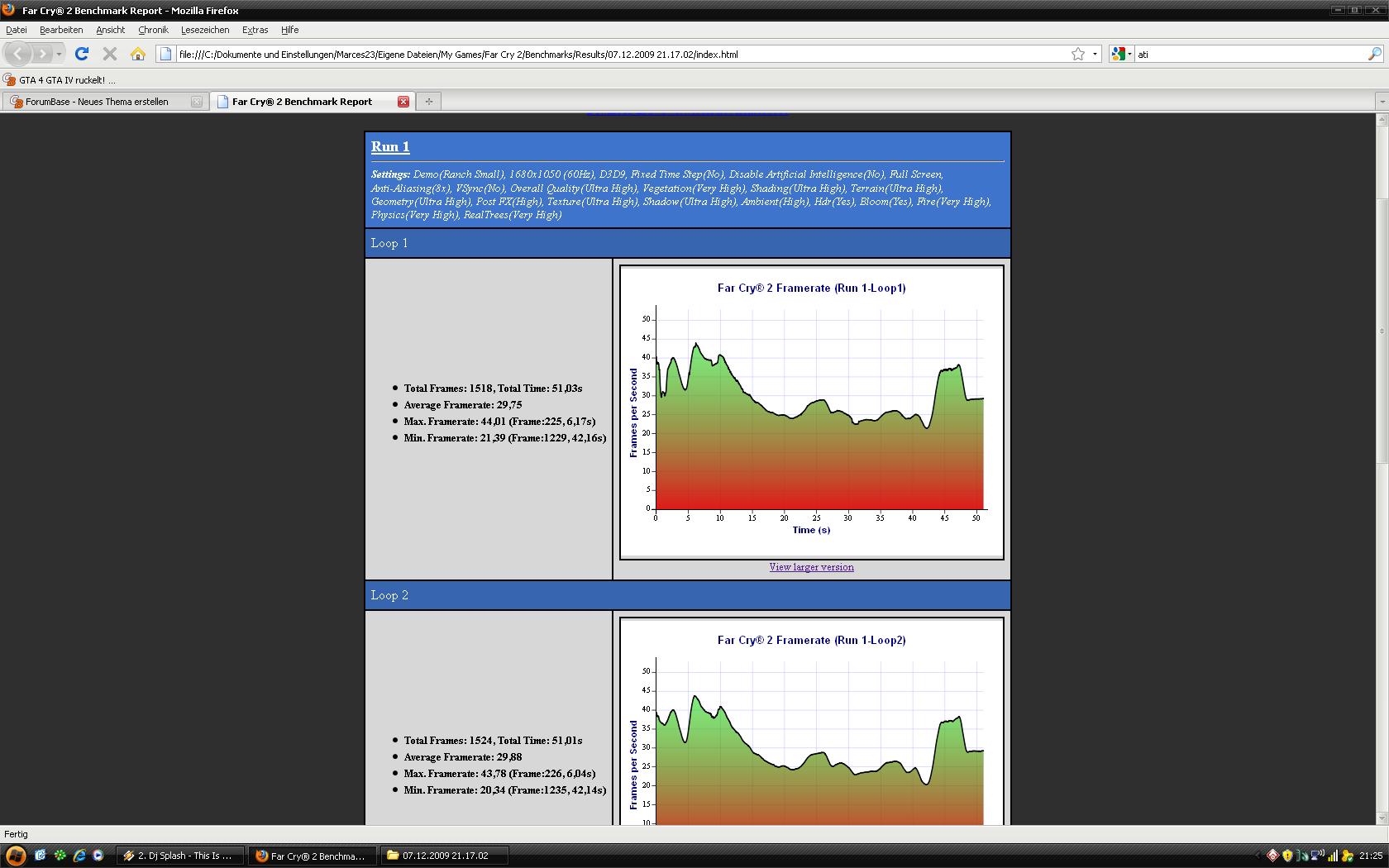Click the Run 1 heading link

pyautogui.click(x=390, y=146)
